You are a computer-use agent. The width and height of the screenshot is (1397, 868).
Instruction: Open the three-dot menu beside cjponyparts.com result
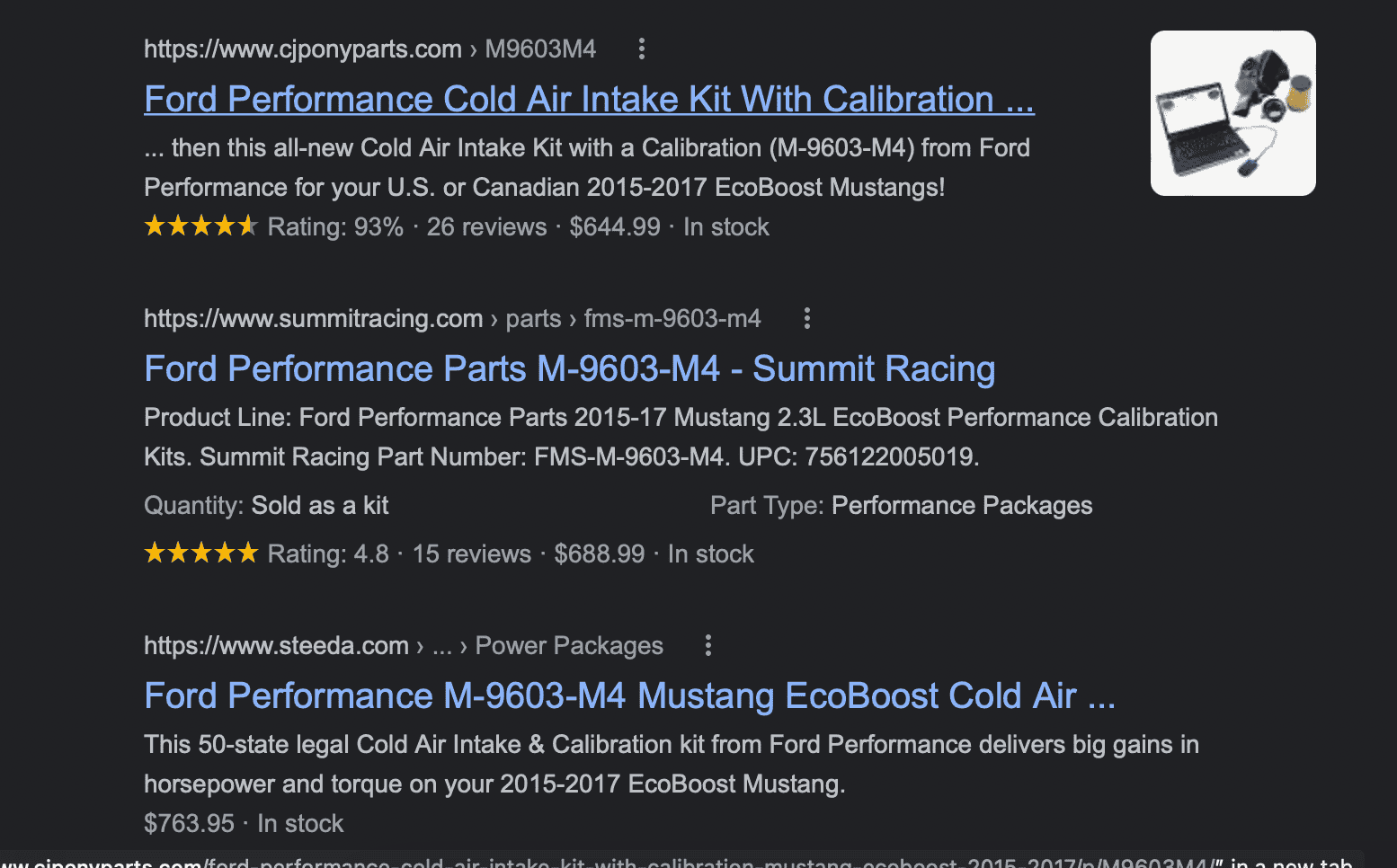point(641,49)
